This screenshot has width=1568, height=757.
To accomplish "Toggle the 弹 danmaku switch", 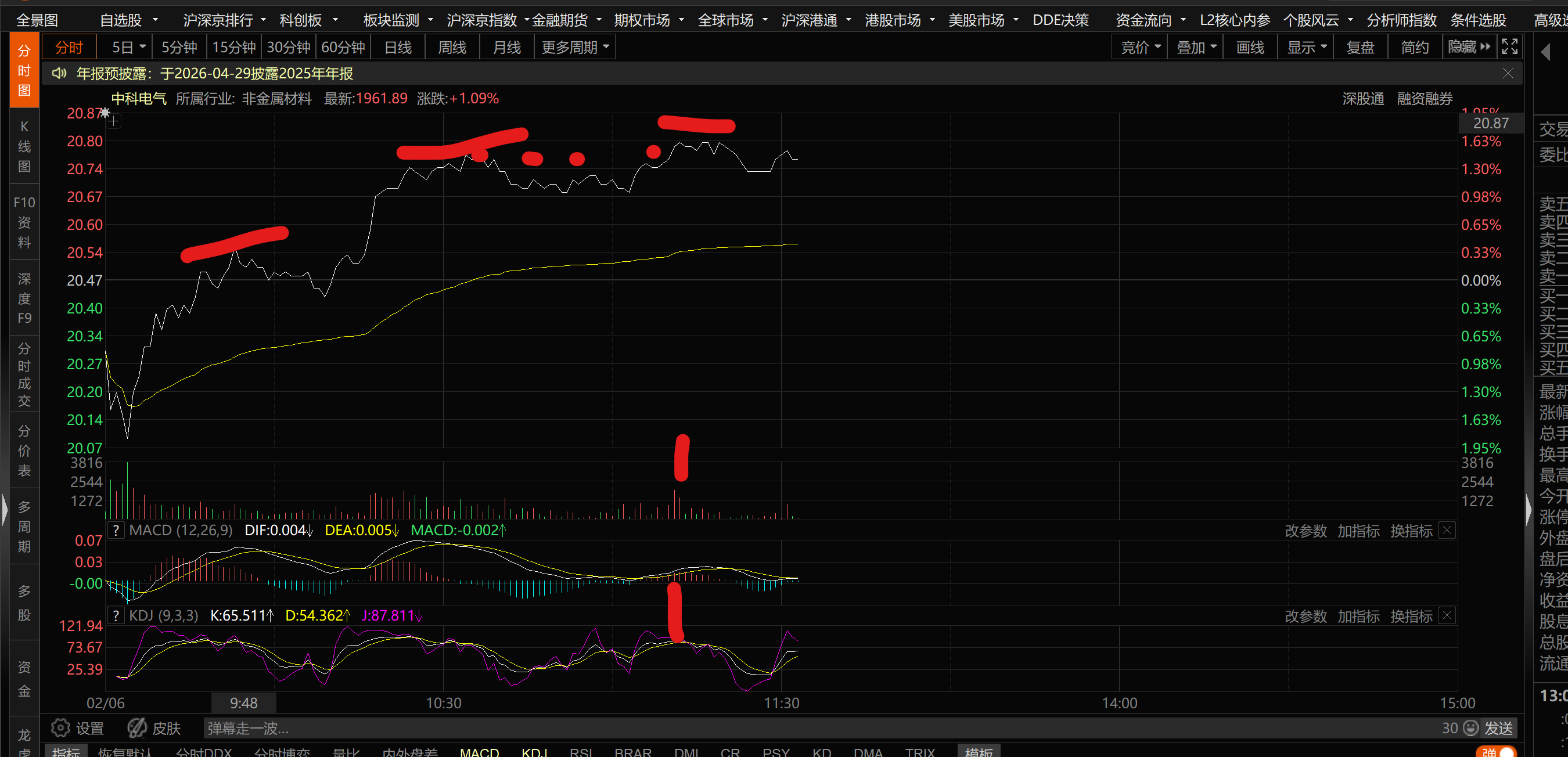I will 1497,752.
